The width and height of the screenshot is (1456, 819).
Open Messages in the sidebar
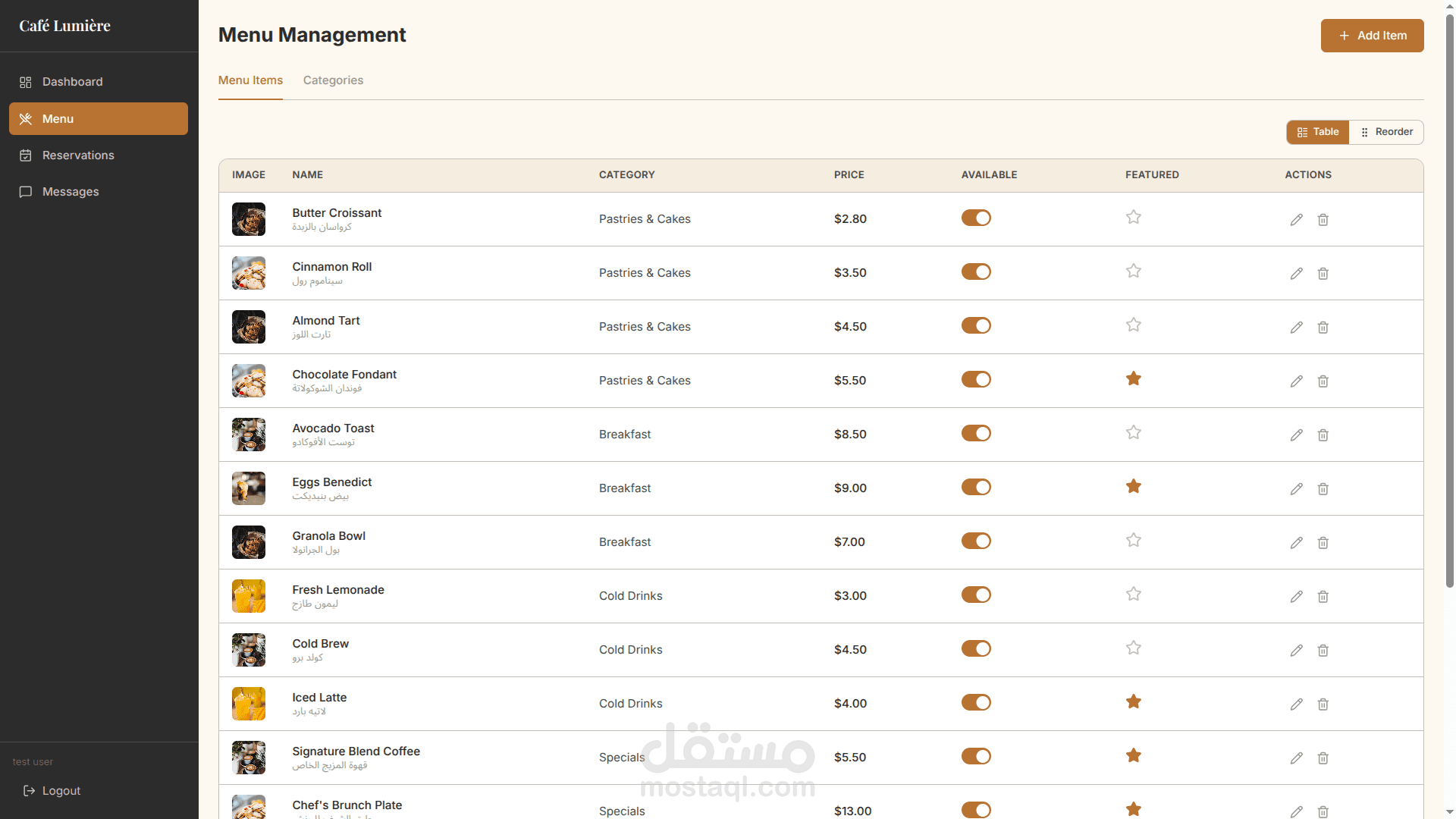(71, 192)
